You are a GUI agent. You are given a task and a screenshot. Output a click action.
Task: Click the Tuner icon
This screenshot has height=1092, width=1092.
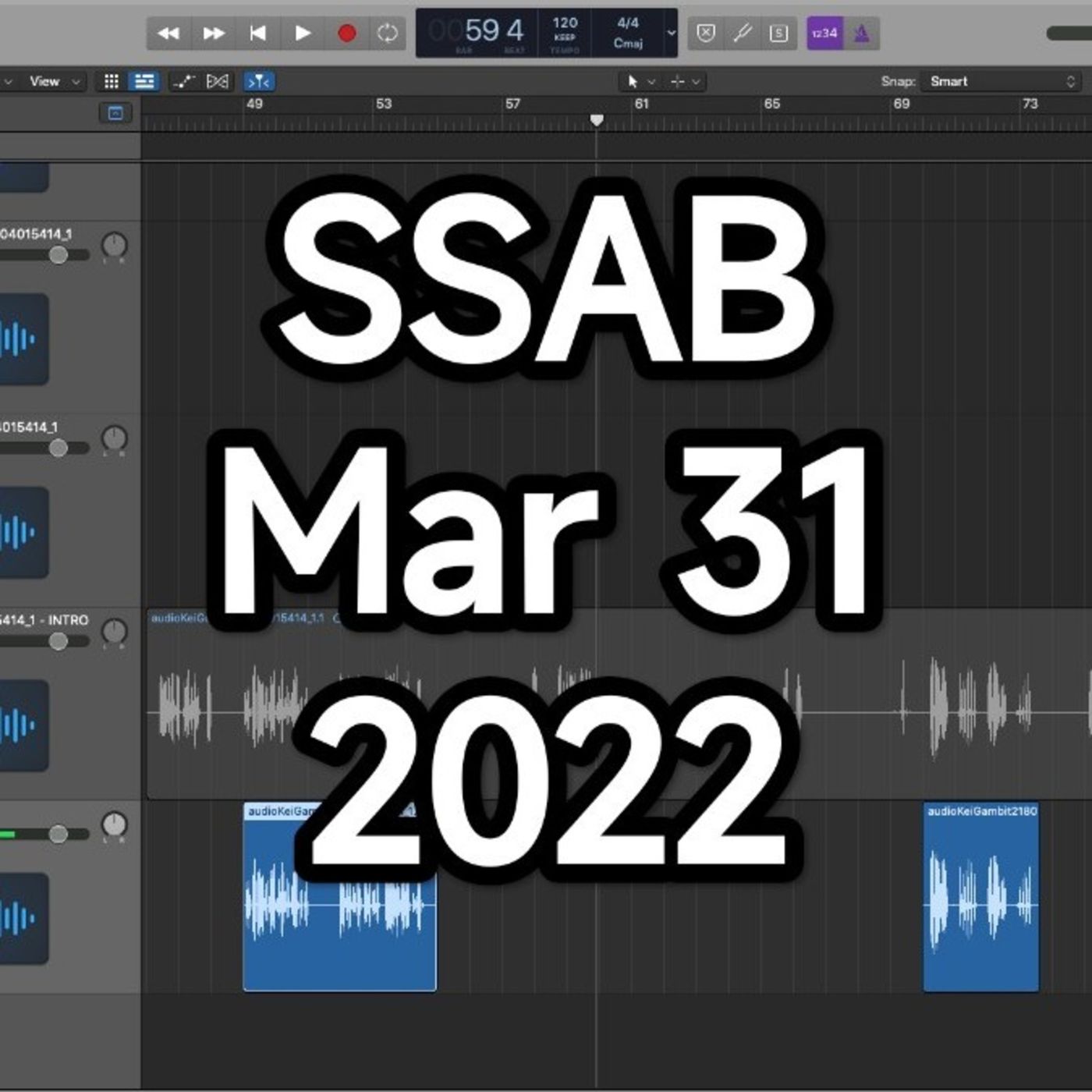coord(742,34)
